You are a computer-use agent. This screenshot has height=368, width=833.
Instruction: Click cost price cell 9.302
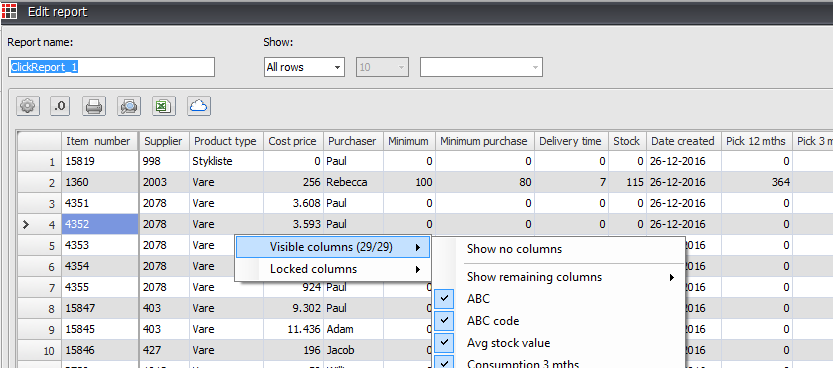(293, 308)
